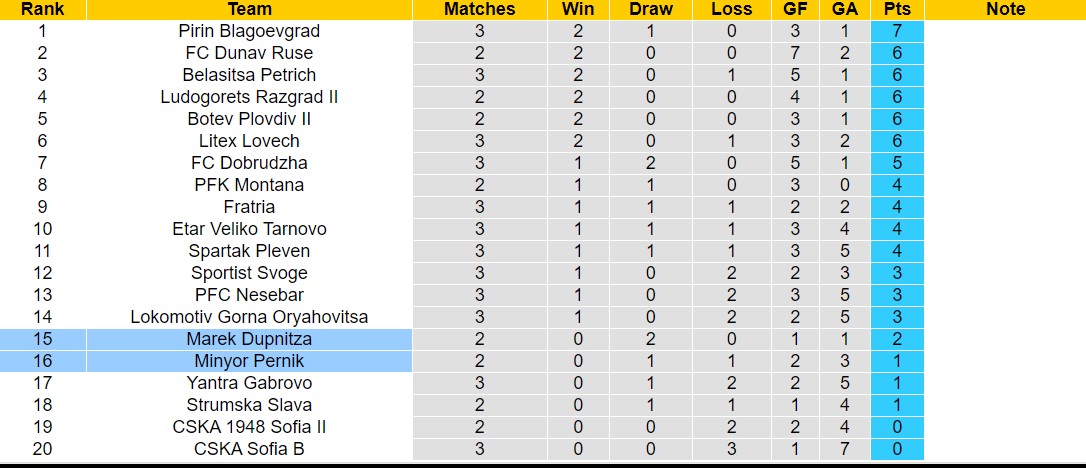
Task: Open the PFK Montana team entry
Action: click(249, 185)
